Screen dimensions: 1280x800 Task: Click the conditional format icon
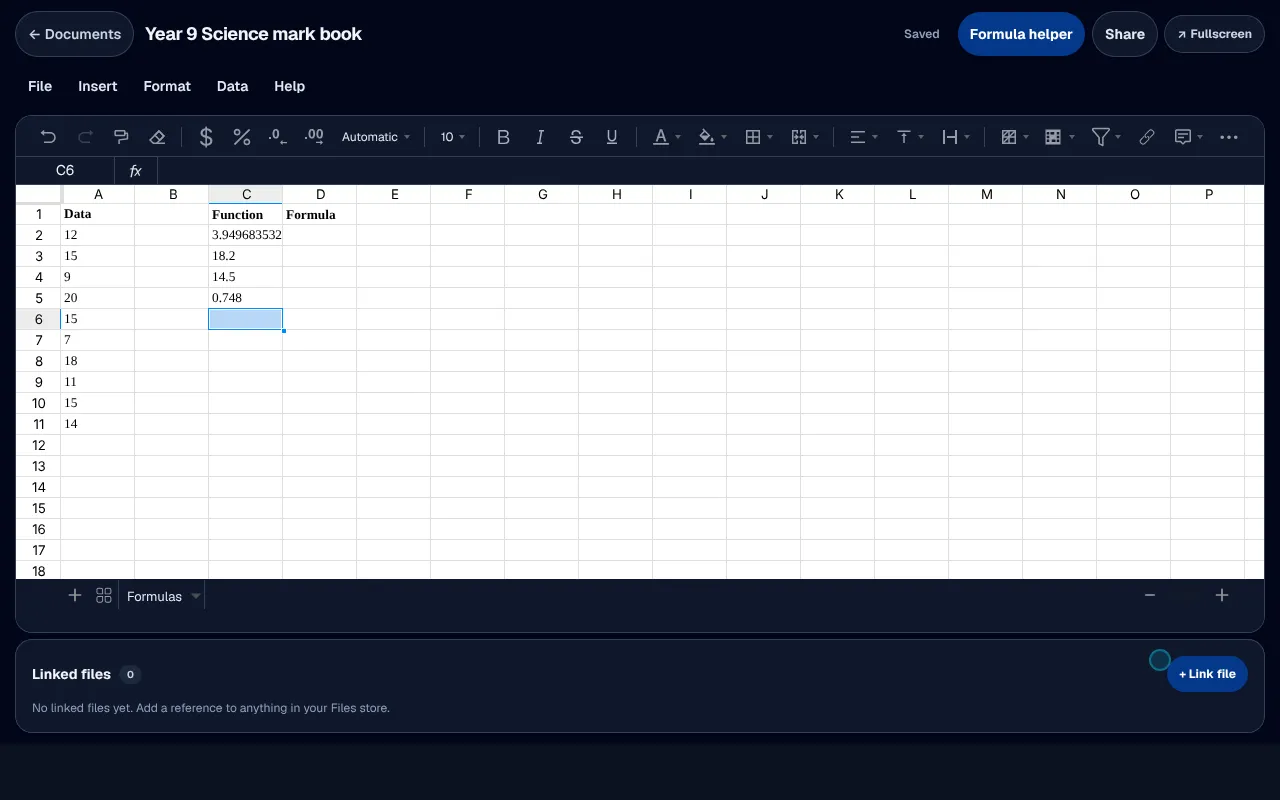coord(1009,137)
